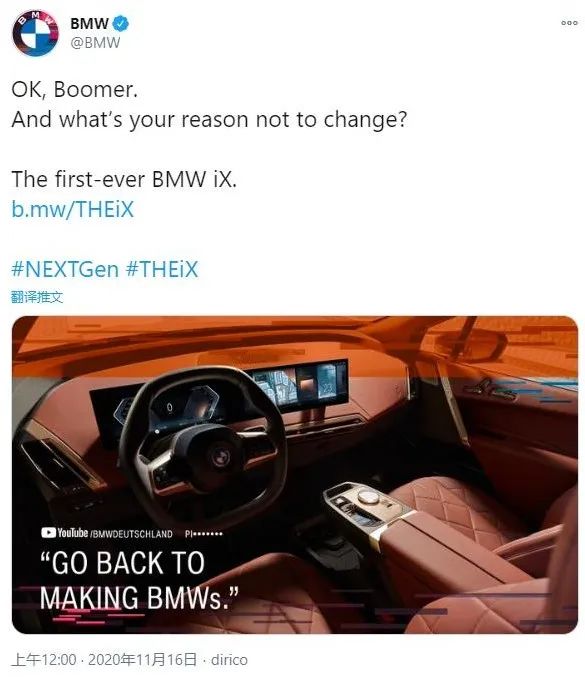Click the tweet timestamp 上午12:00

(44, 660)
